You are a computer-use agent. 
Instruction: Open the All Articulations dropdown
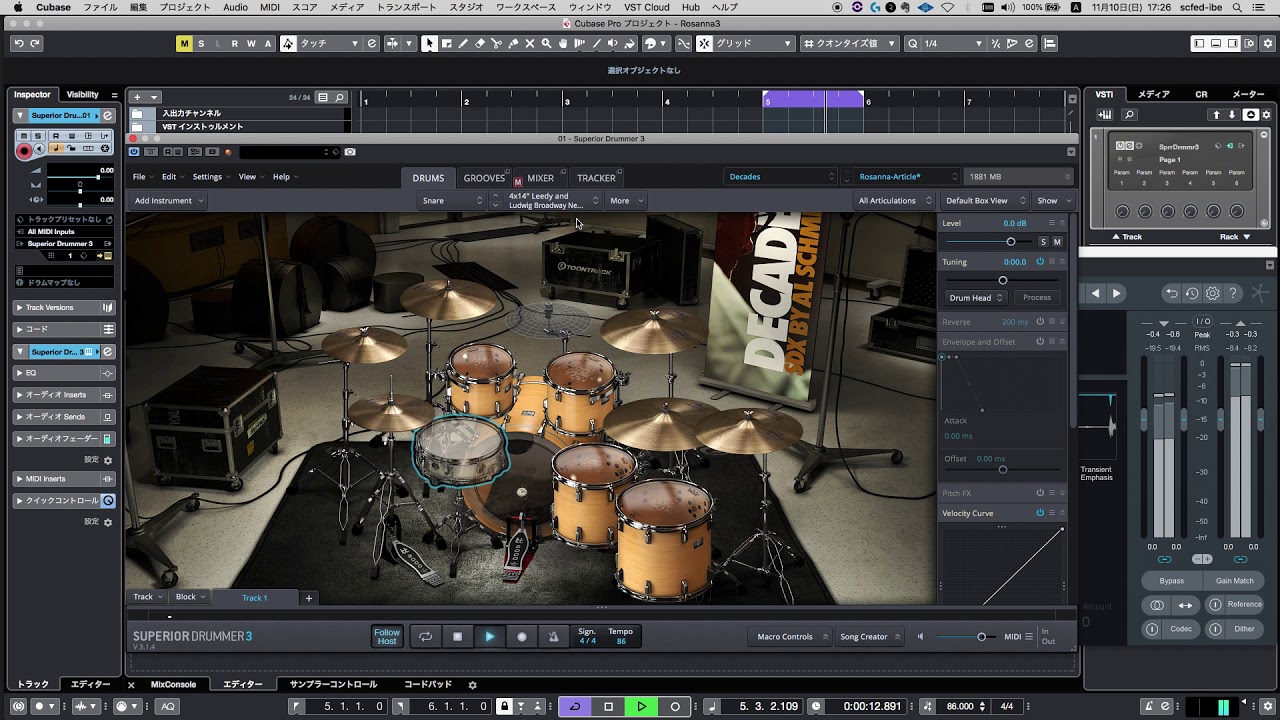click(894, 200)
